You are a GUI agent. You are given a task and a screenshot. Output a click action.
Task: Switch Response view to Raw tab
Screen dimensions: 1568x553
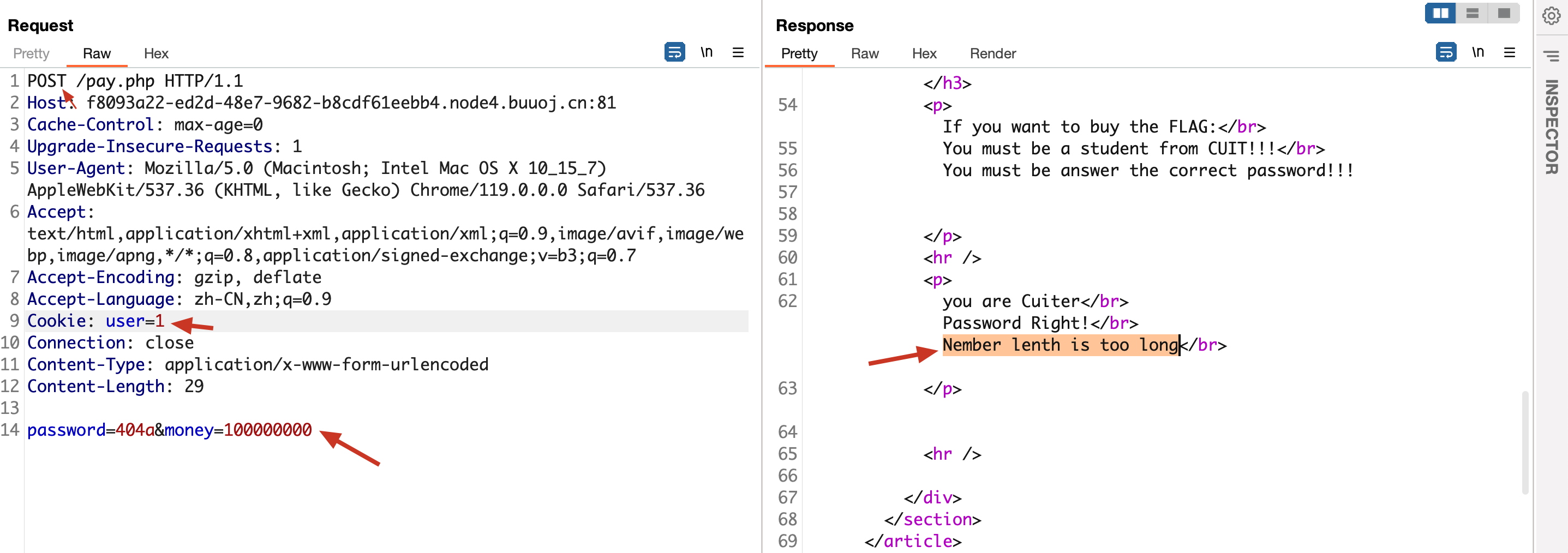point(864,53)
